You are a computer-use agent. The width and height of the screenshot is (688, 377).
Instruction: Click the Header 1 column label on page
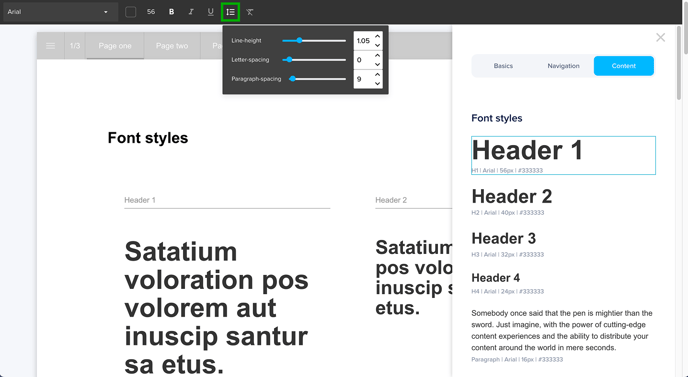click(x=140, y=200)
